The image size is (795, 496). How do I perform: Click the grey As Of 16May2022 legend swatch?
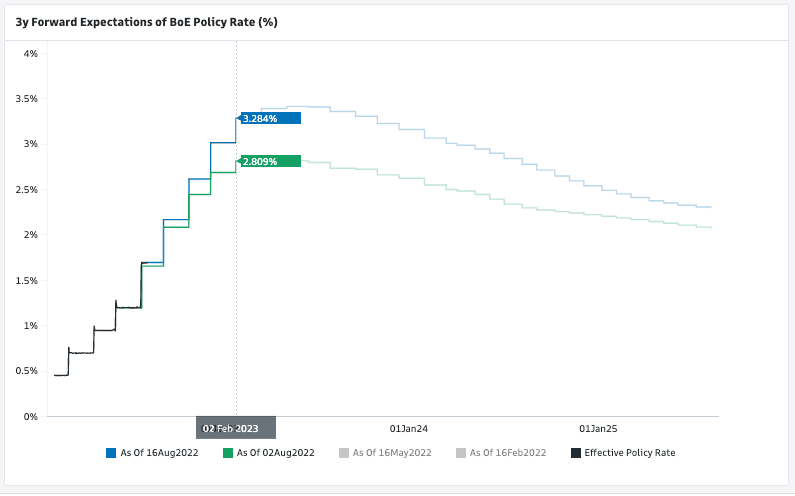pyautogui.click(x=345, y=453)
